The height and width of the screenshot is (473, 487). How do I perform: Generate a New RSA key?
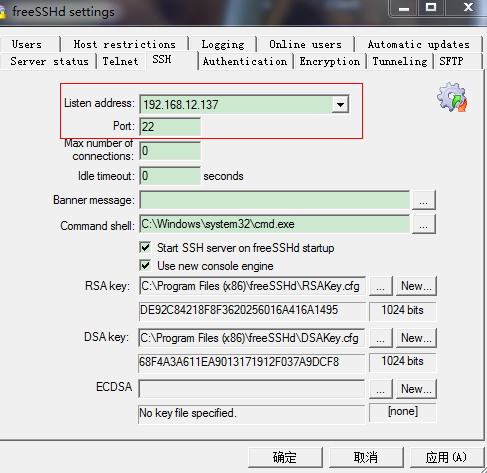pyautogui.click(x=416, y=286)
